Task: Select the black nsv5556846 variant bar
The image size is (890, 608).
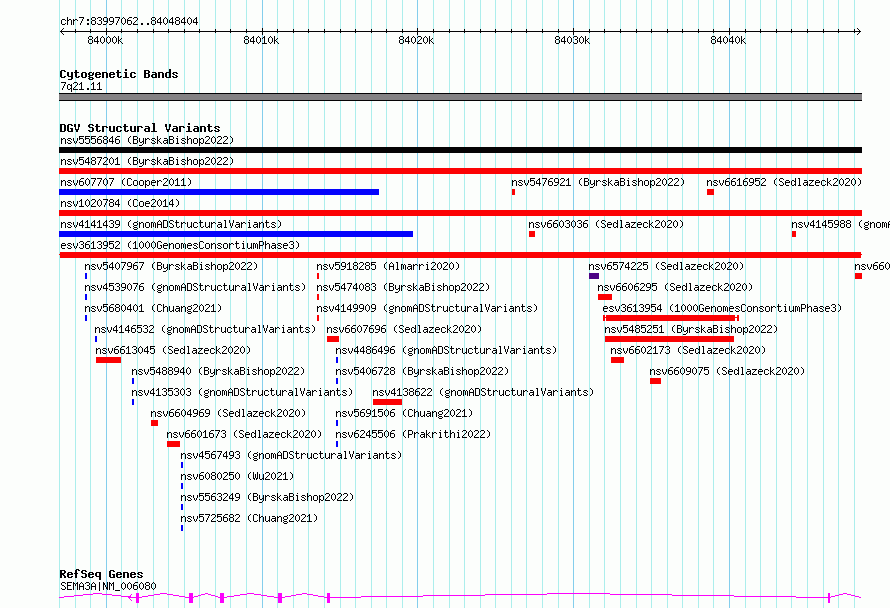Action: pos(460,150)
